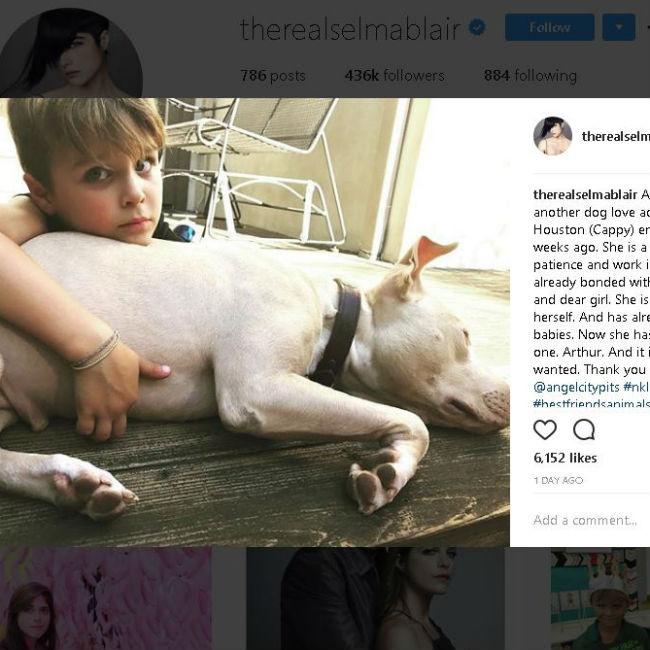This screenshot has width=650, height=650.
Task: Click the comment speech bubble icon
Action: pyautogui.click(x=584, y=430)
